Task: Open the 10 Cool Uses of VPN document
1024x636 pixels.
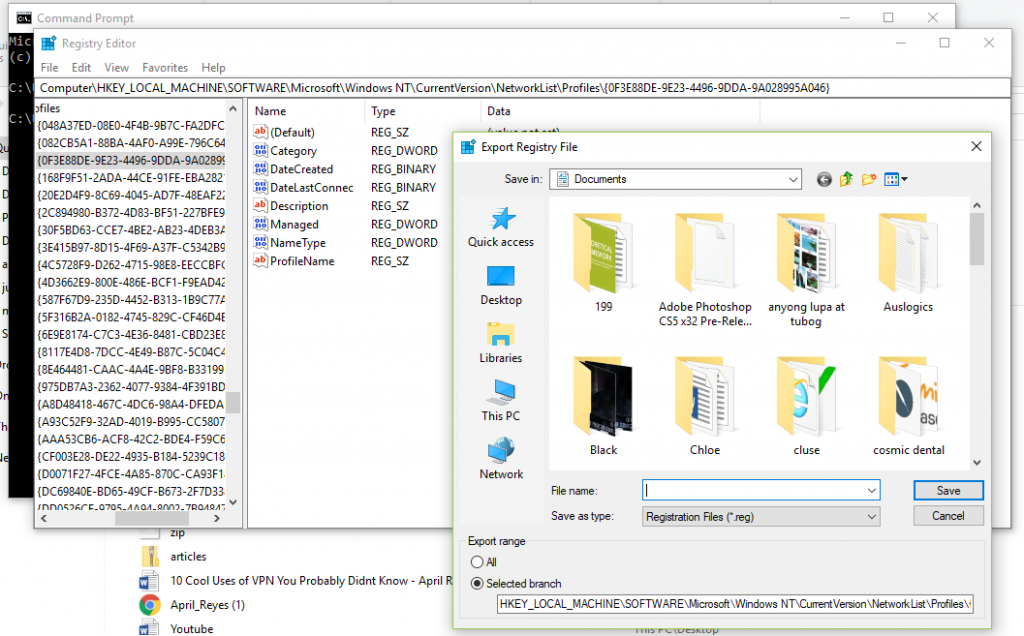Action: (x=296, y=580)
